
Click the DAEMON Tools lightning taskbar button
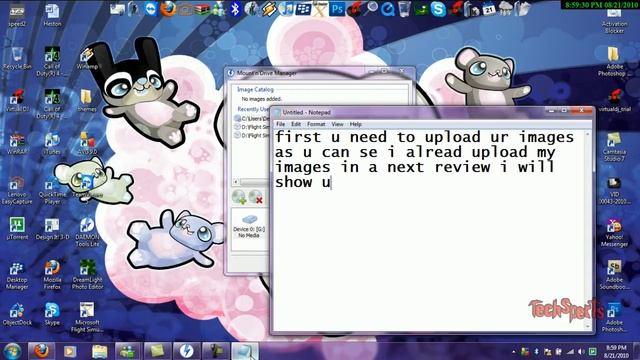click(187, 351)
